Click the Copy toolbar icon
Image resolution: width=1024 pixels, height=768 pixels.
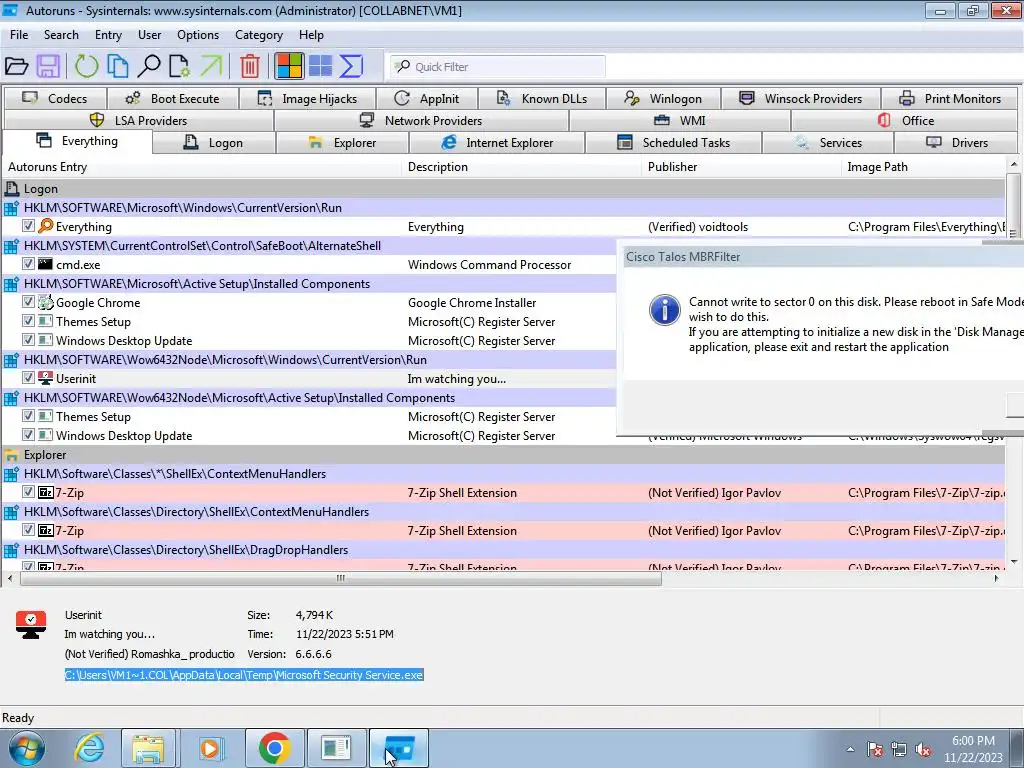pos(118,66)
